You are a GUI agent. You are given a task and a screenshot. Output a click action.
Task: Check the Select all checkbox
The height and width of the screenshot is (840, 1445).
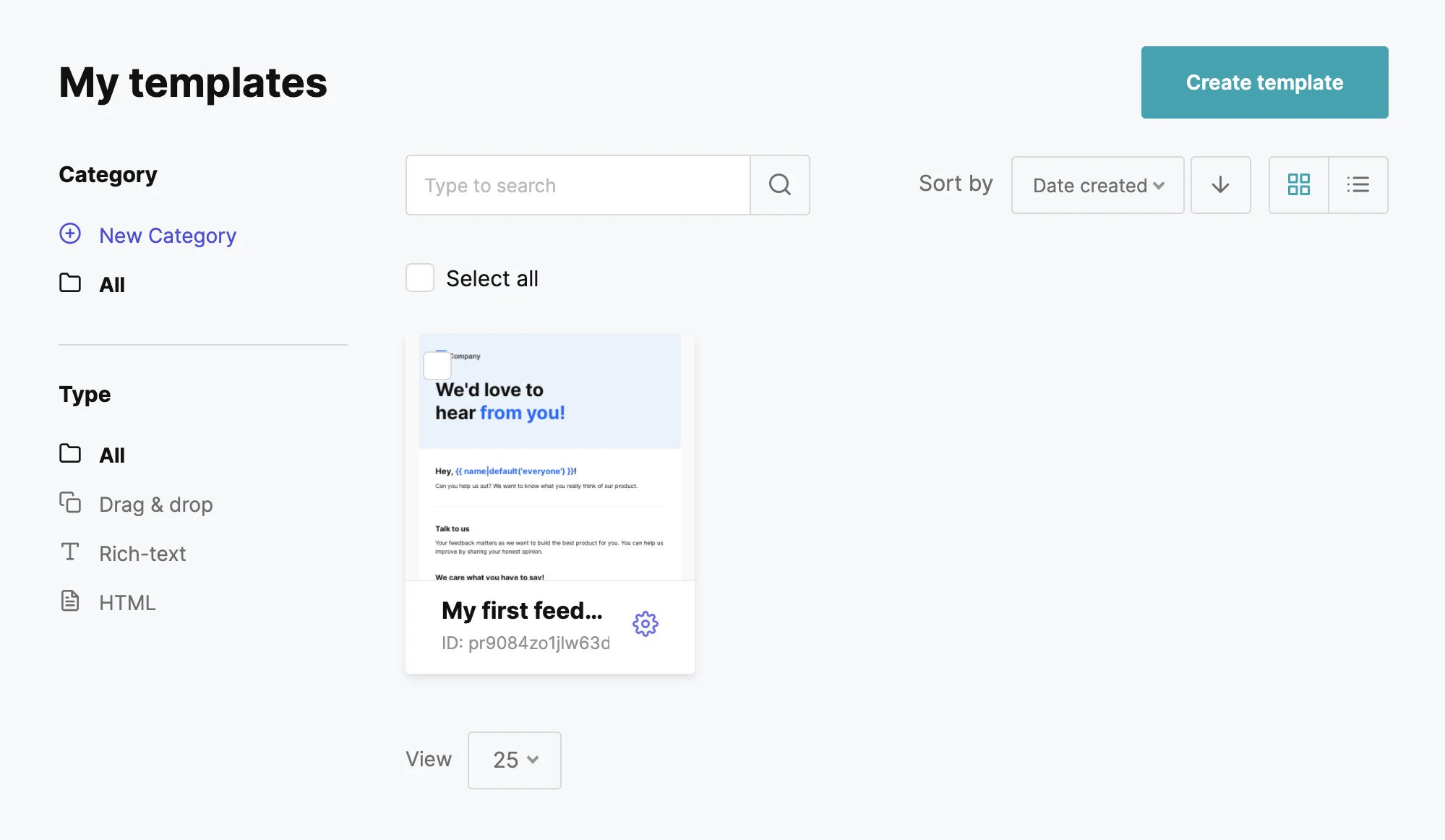click(420, 278)
